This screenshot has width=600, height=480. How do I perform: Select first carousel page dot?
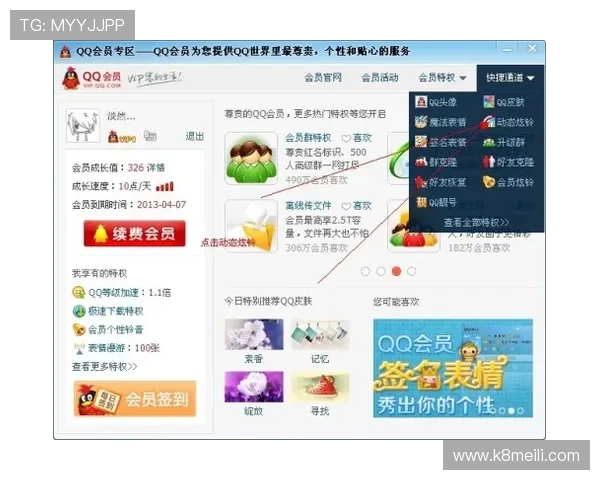365,271
